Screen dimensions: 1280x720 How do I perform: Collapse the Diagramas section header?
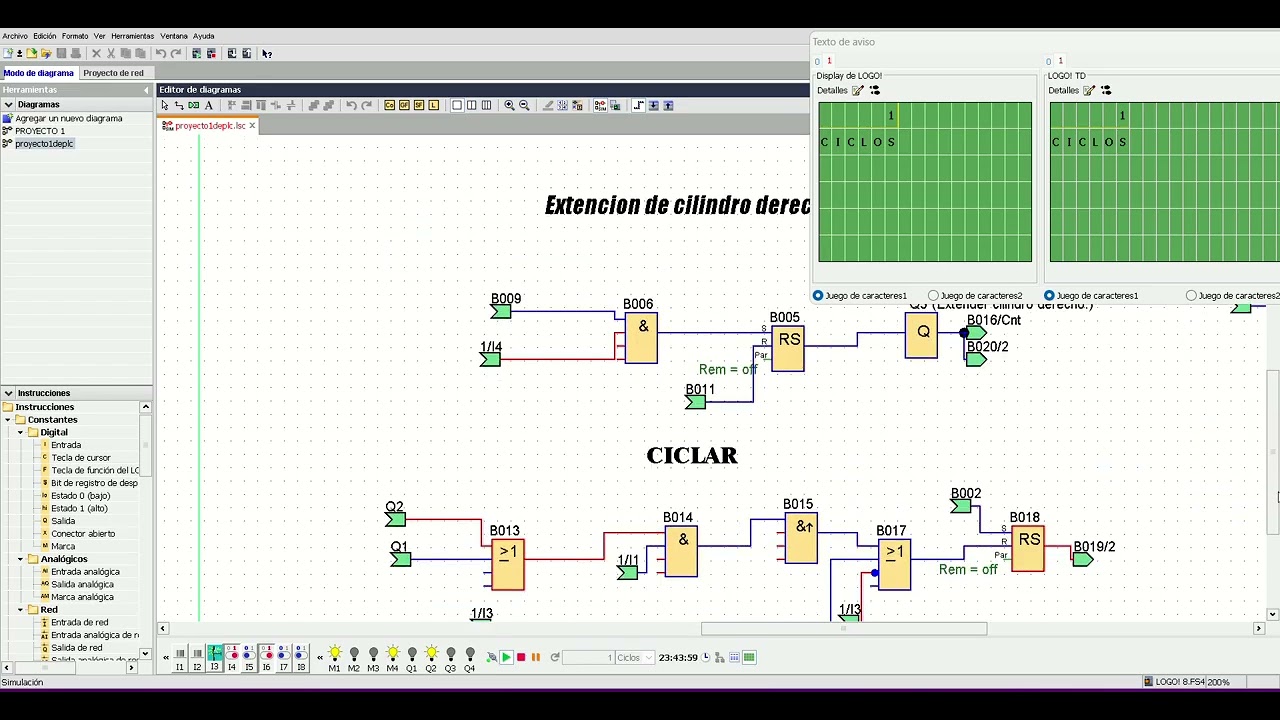coord(8,104)
